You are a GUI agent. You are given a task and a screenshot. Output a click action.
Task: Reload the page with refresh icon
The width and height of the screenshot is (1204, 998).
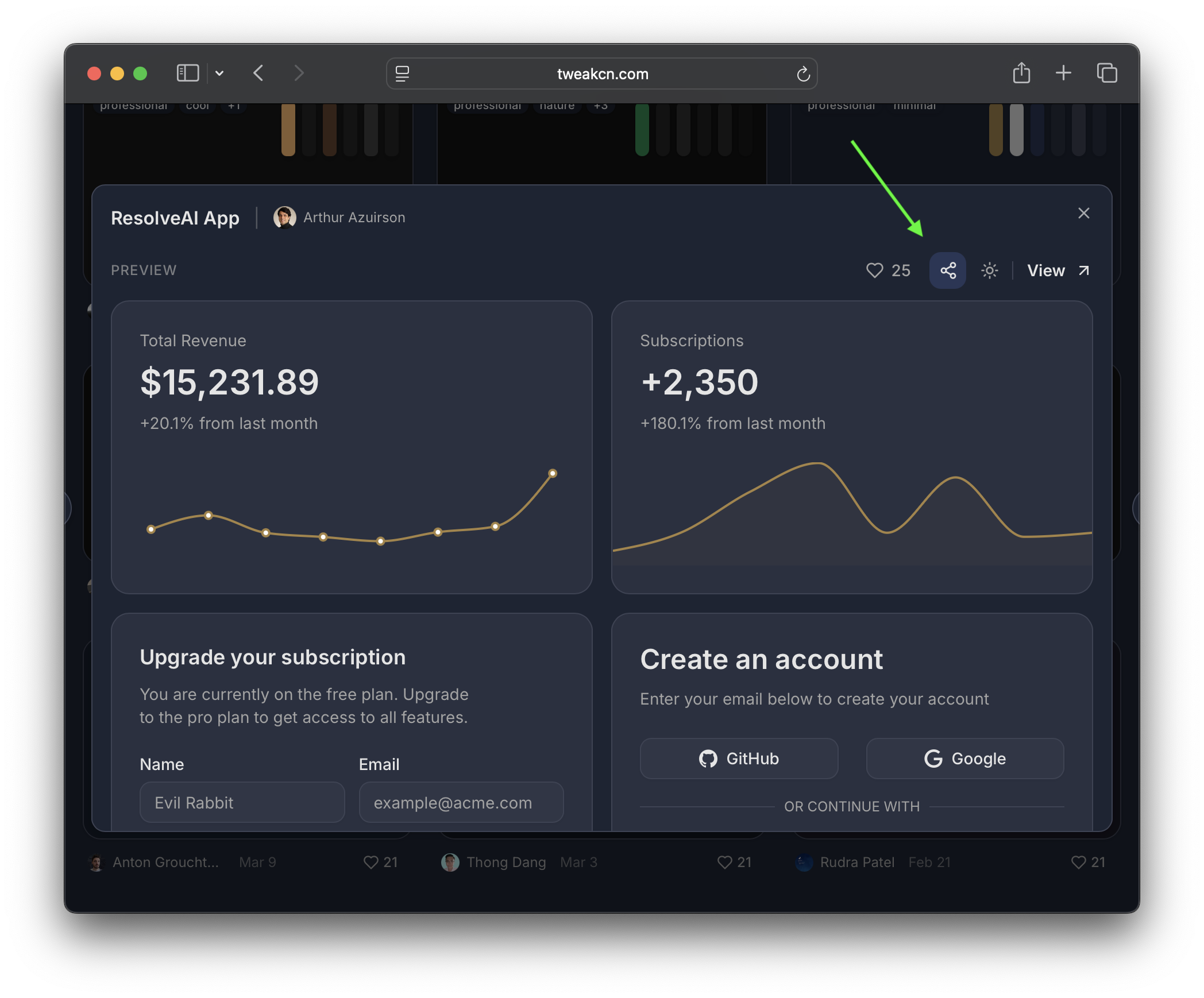tap(803, 74)
